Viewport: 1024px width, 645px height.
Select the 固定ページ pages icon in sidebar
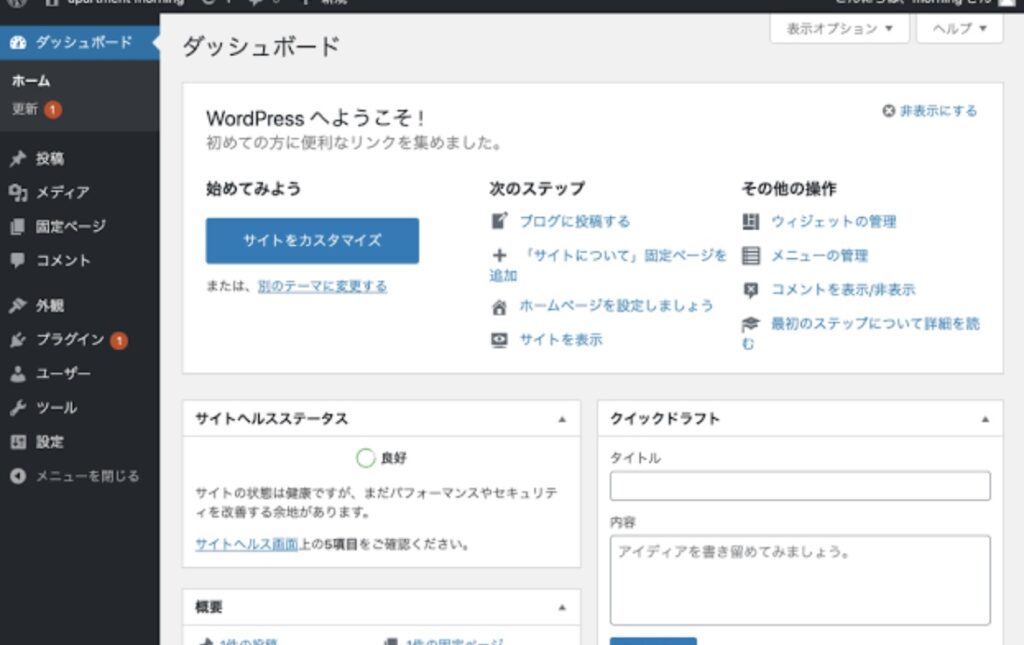coord(18,227)
